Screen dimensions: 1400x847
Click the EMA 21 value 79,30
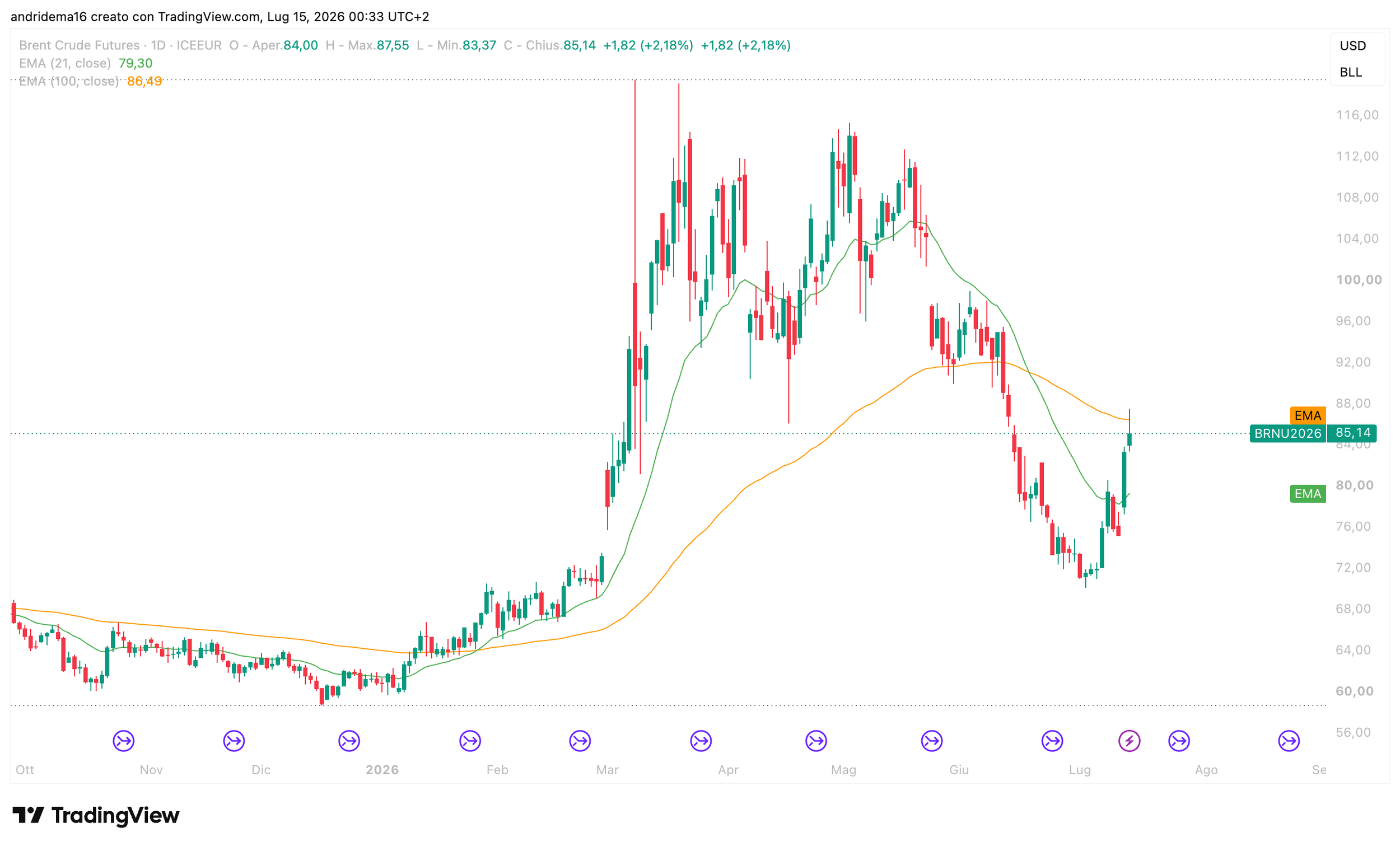pos(135,63)
